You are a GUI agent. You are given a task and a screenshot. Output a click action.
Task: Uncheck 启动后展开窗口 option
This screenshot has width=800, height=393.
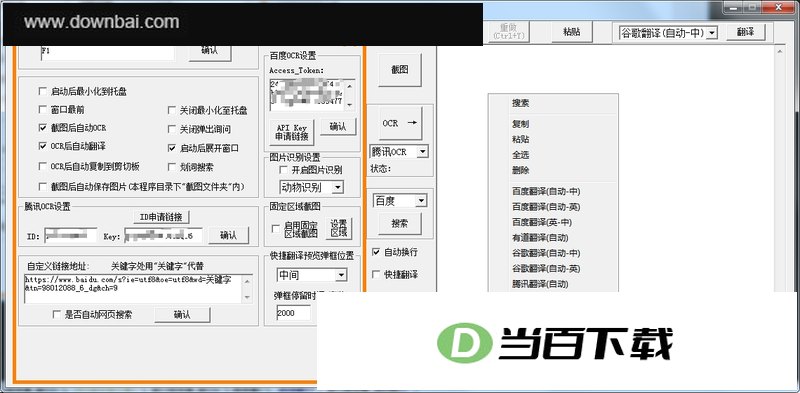171,149
